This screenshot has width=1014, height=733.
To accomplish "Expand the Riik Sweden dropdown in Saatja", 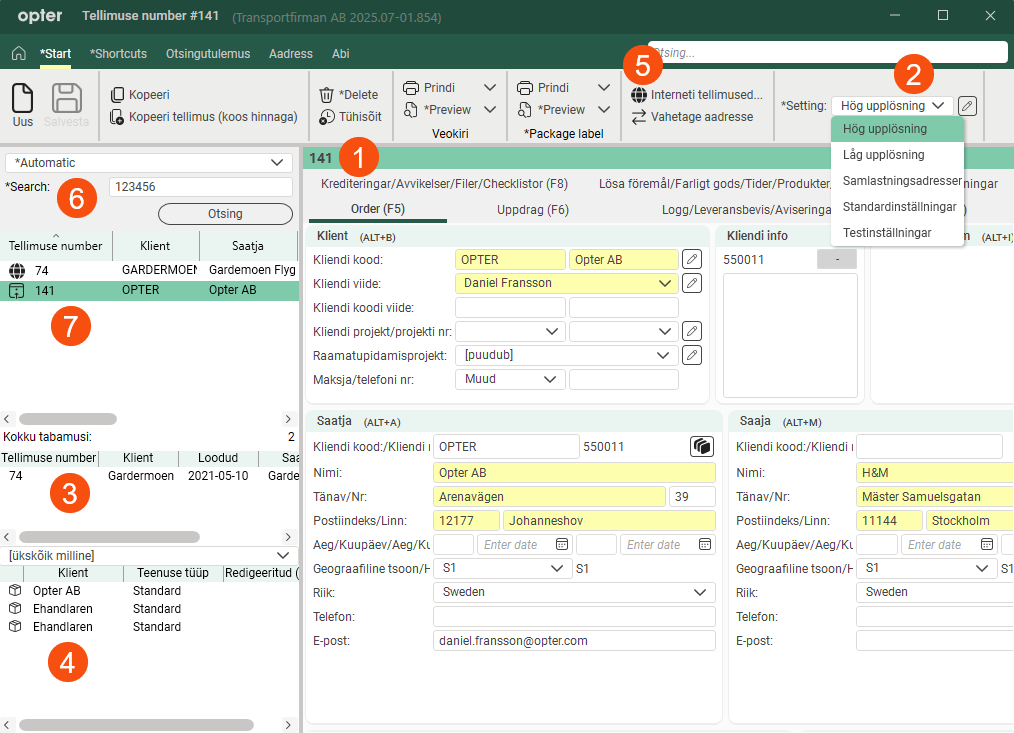I will 699,592.
